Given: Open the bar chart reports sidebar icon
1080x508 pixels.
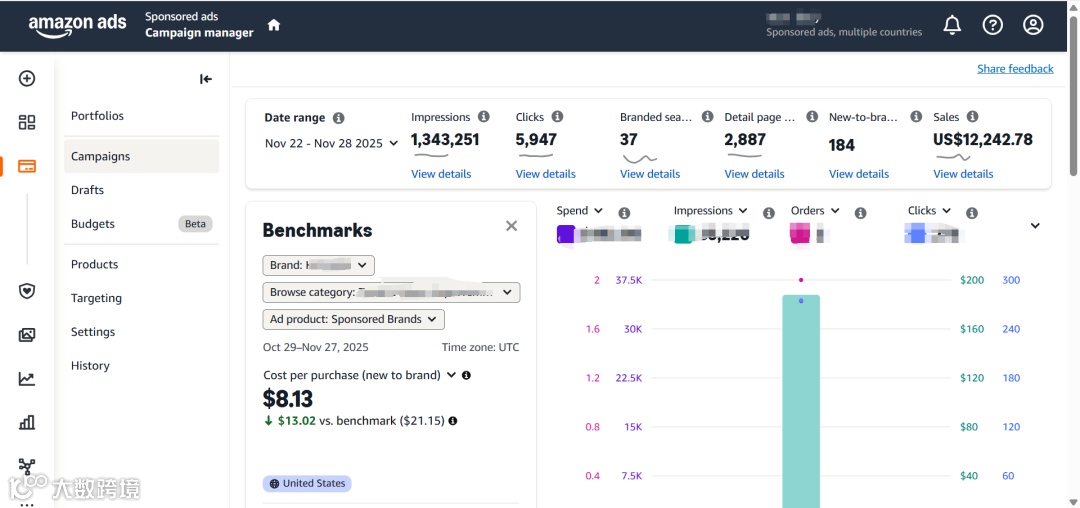Looking at the screenshot, I should (x=27, y=422).
